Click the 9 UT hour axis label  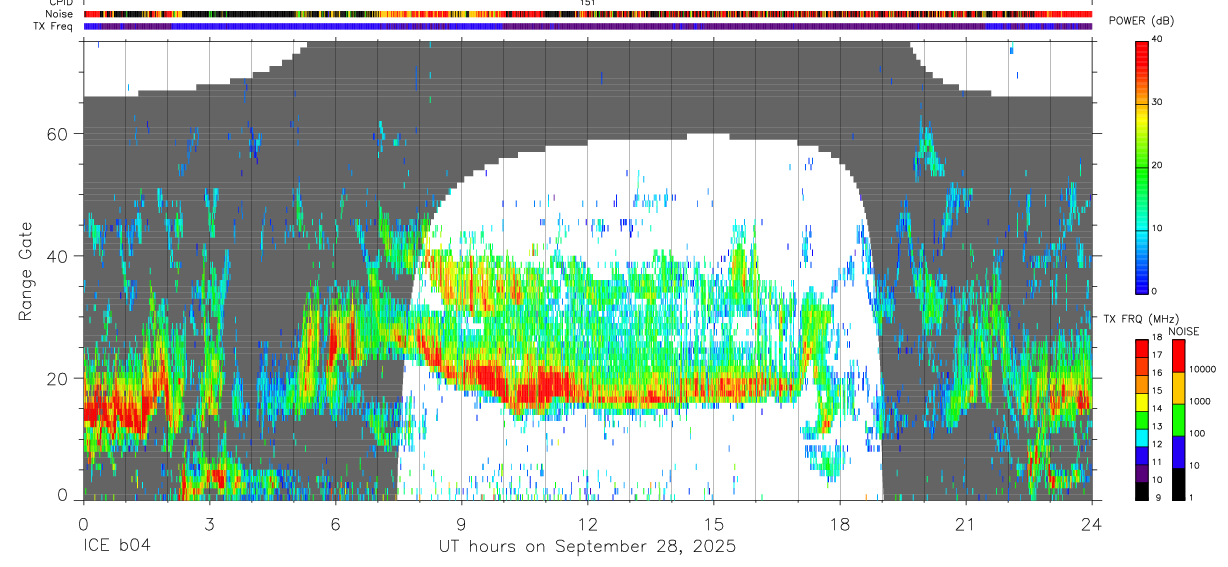(x=461, y=523)
